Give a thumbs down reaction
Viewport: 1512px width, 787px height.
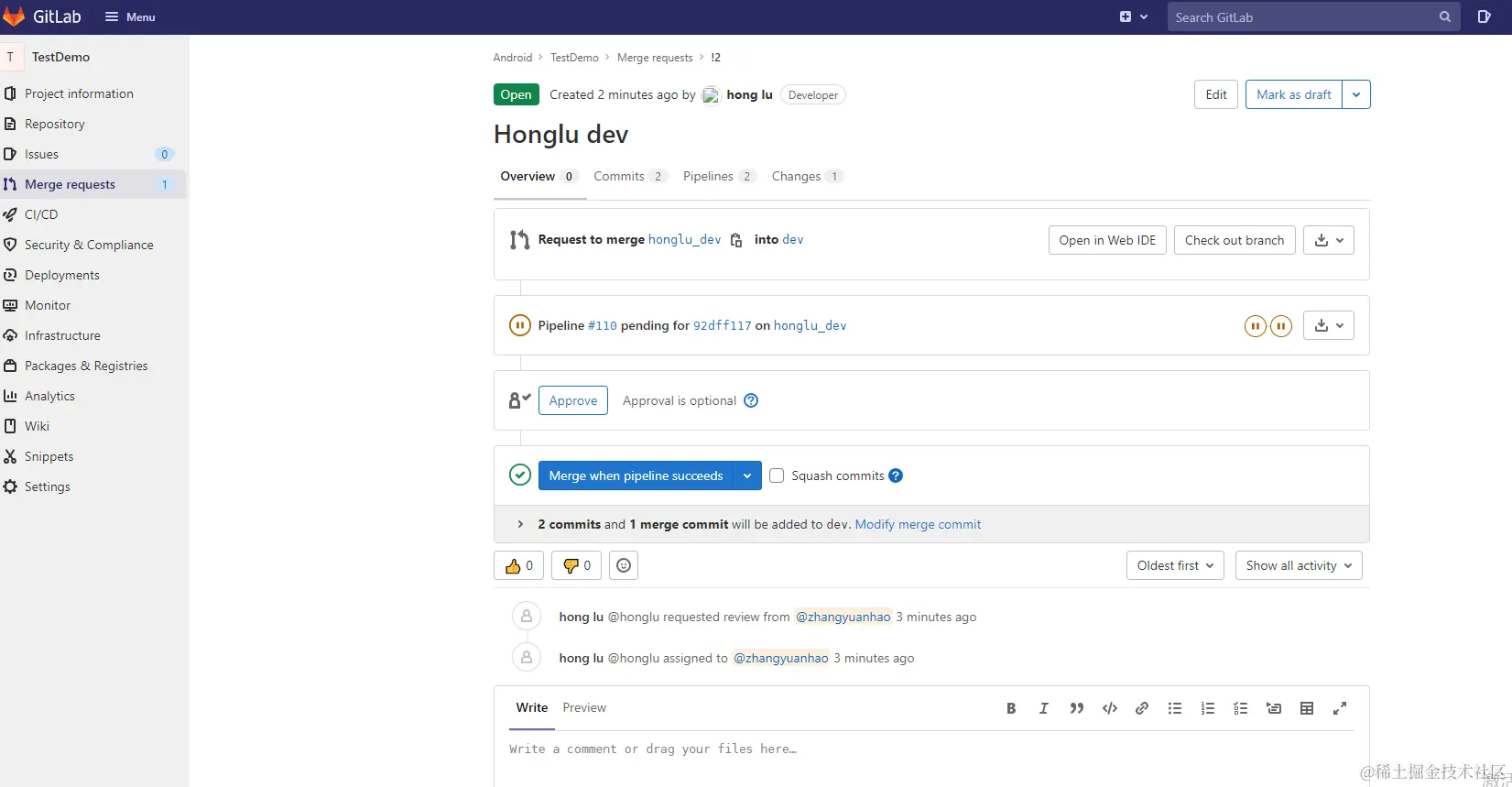click(576, 565)
